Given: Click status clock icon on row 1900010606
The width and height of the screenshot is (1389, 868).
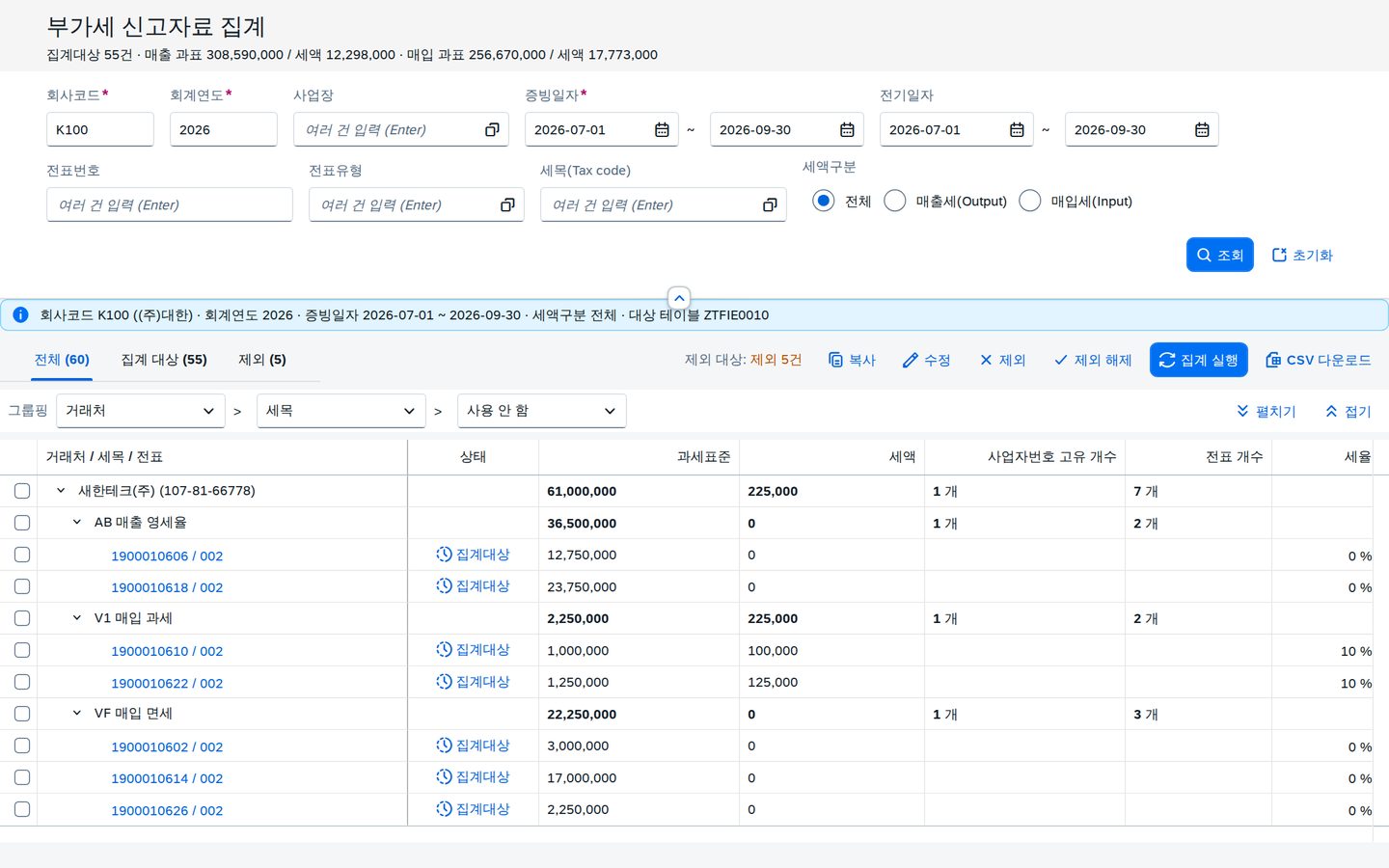Looking at the screenshot, I should 444,555.
